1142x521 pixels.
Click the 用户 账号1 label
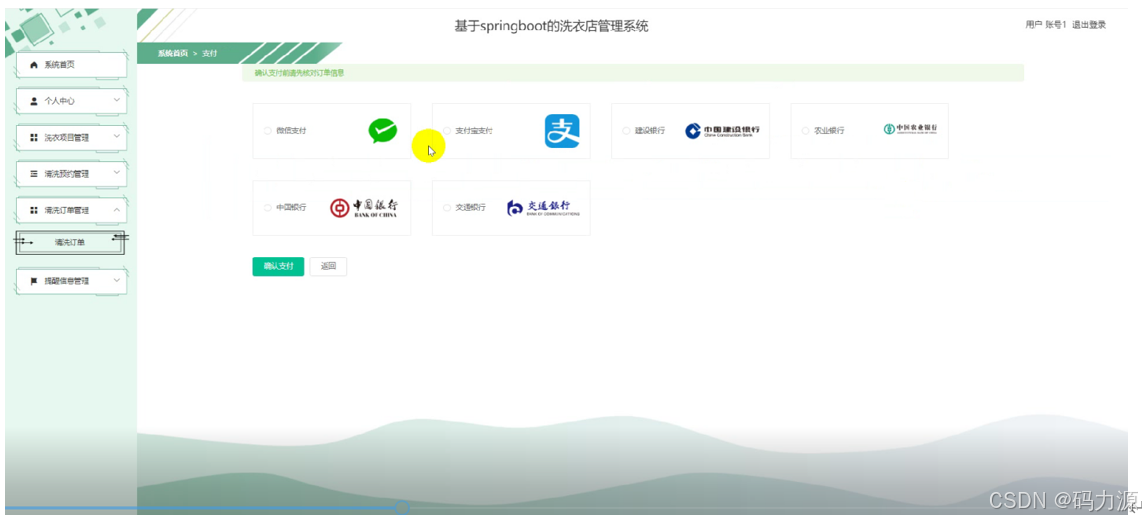tap(1046, 25)
